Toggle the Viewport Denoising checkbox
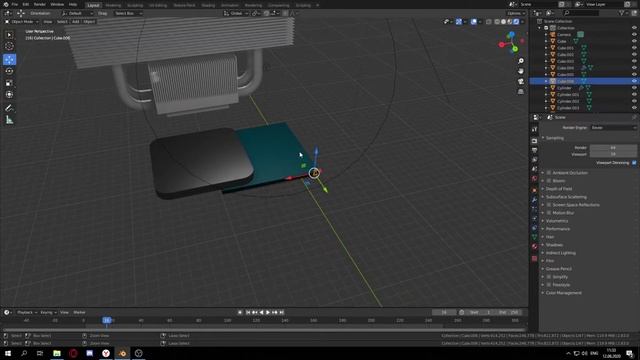 634,163
